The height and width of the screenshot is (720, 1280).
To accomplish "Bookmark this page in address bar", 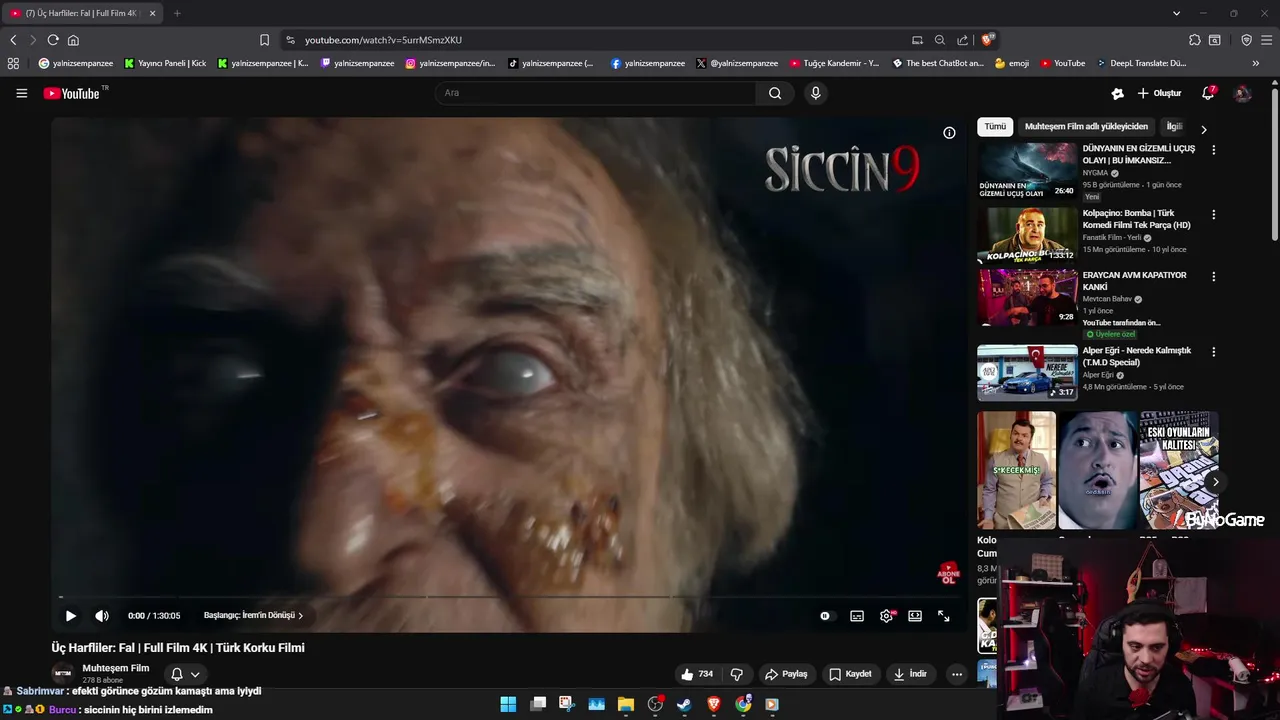I will (x=264, y=40).
